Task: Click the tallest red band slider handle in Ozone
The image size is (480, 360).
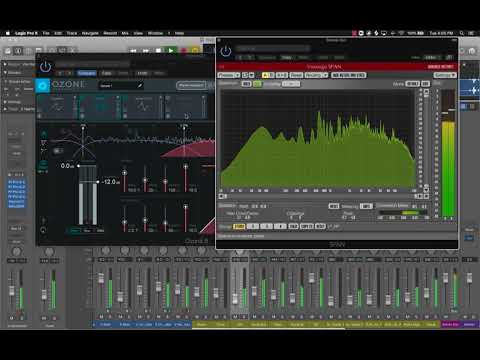Action: point(186,166)
